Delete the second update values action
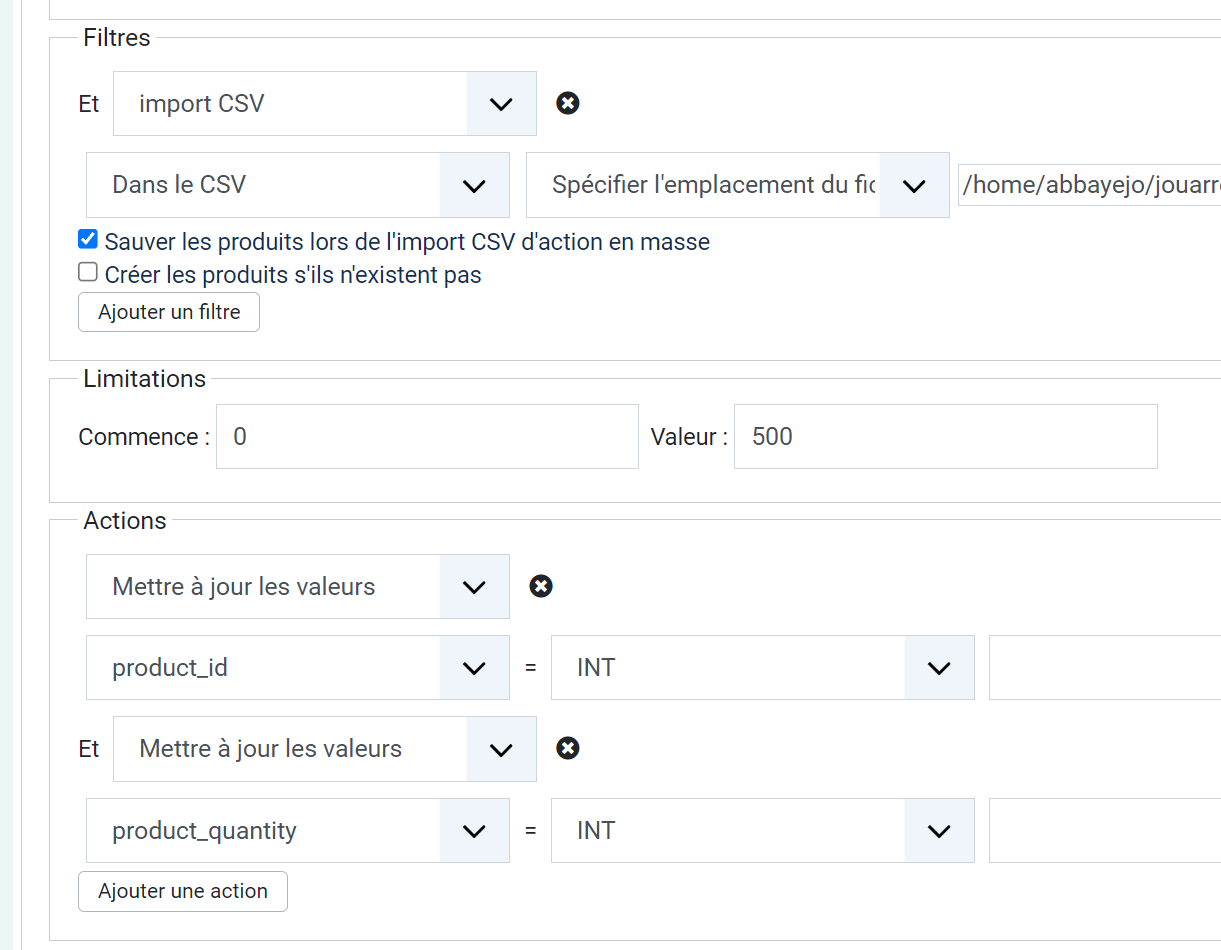The height and width of the screenshot is (950, 1221). tap(568, 749)
